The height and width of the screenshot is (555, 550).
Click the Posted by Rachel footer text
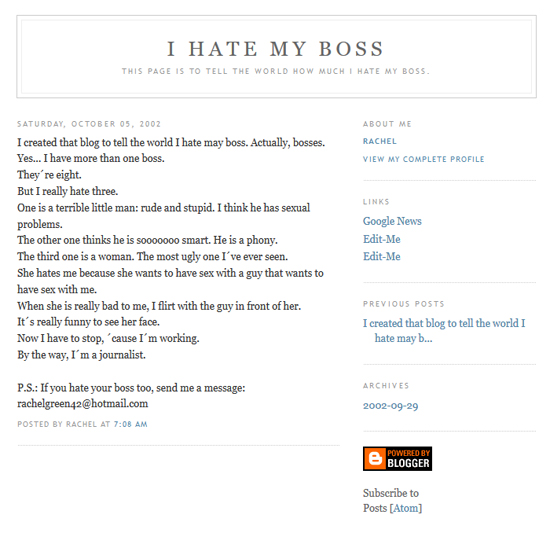(57, 424)
